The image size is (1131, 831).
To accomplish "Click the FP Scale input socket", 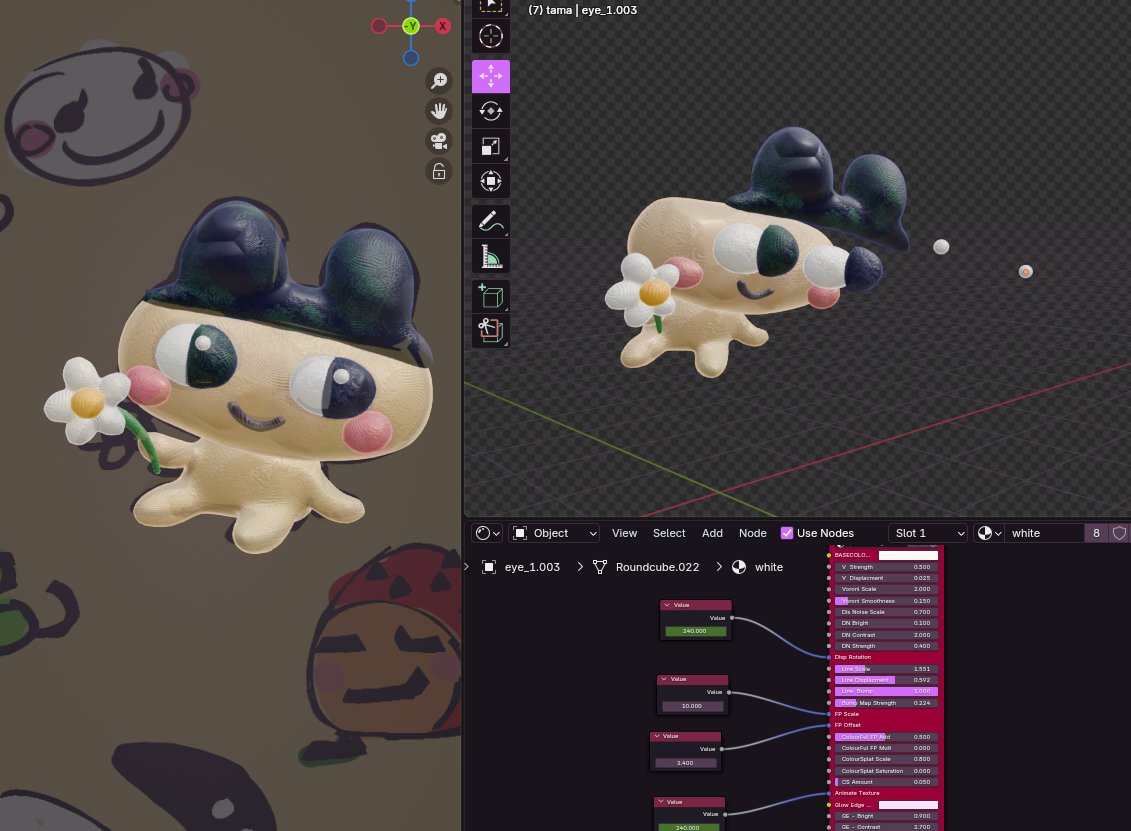I will (829, 714).
